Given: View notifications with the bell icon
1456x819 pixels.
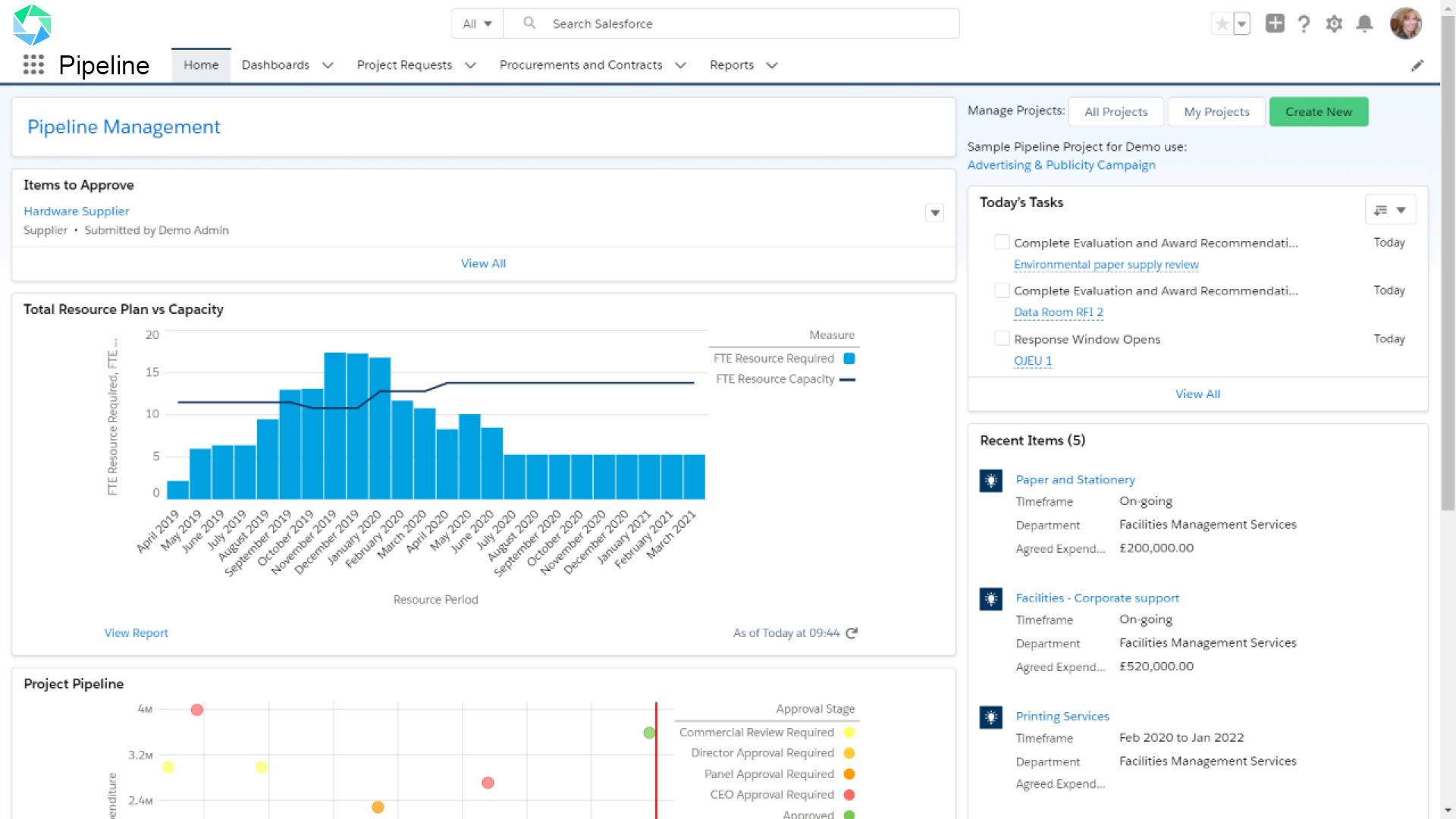Looking at the screenshot, I should (x=1365, y=24).
